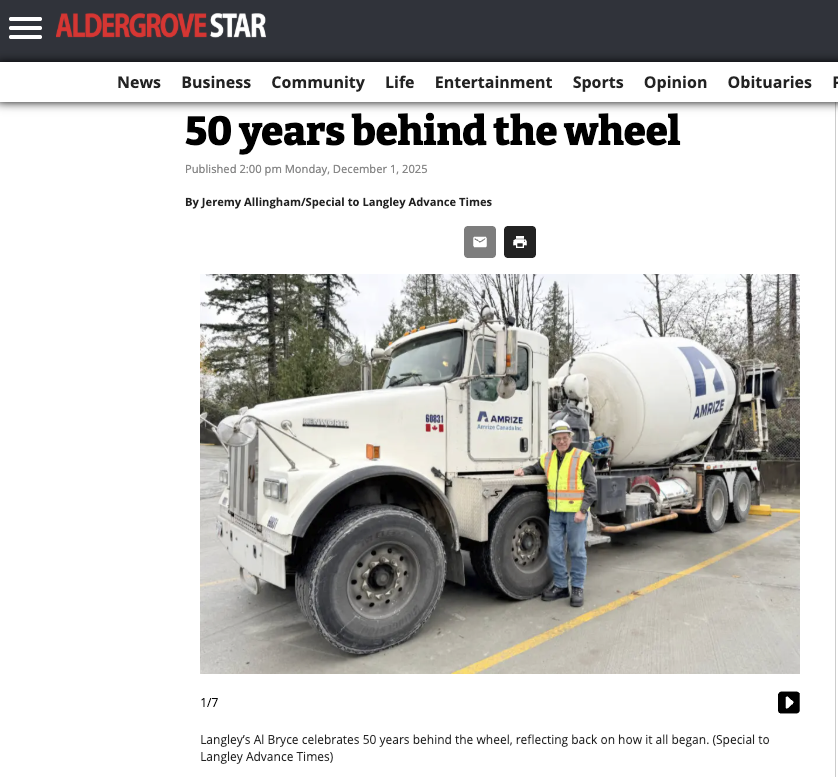838x777 pixels.
Task: Navigate to the Sports section
Action: 598,82
